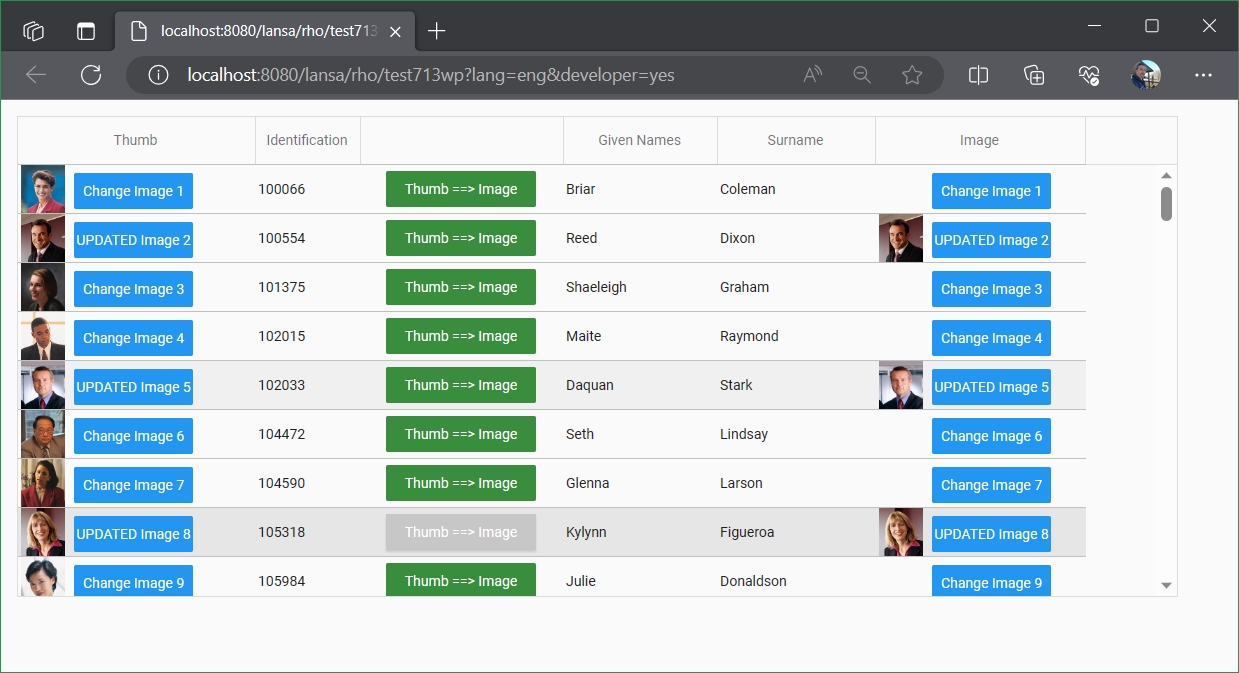The height and width of the screenshot is (673, 1239).
Task: Click the right UPDATED Image 5 button
Action: (990, 387)
